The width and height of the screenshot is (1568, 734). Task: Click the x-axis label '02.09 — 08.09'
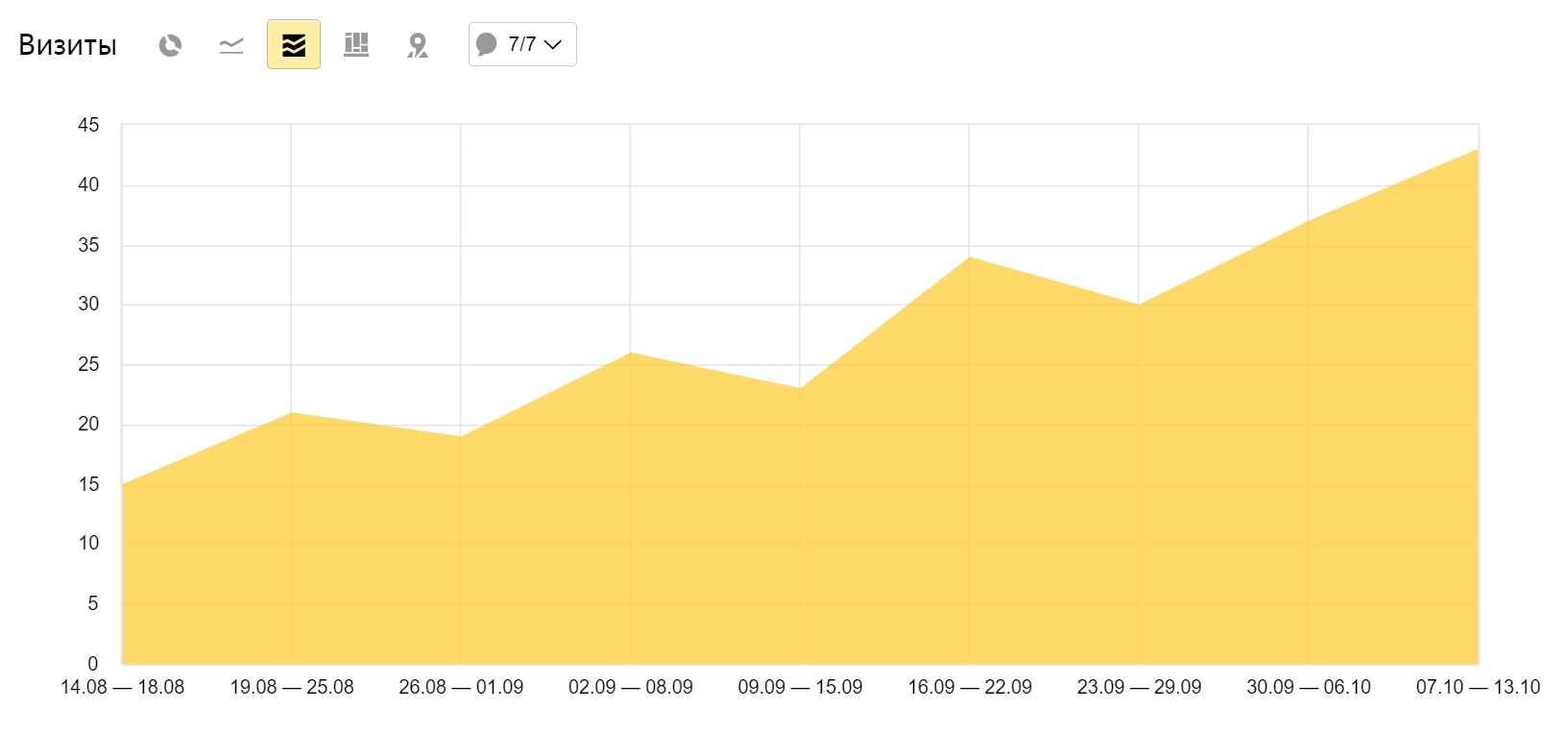click(631, 687)
